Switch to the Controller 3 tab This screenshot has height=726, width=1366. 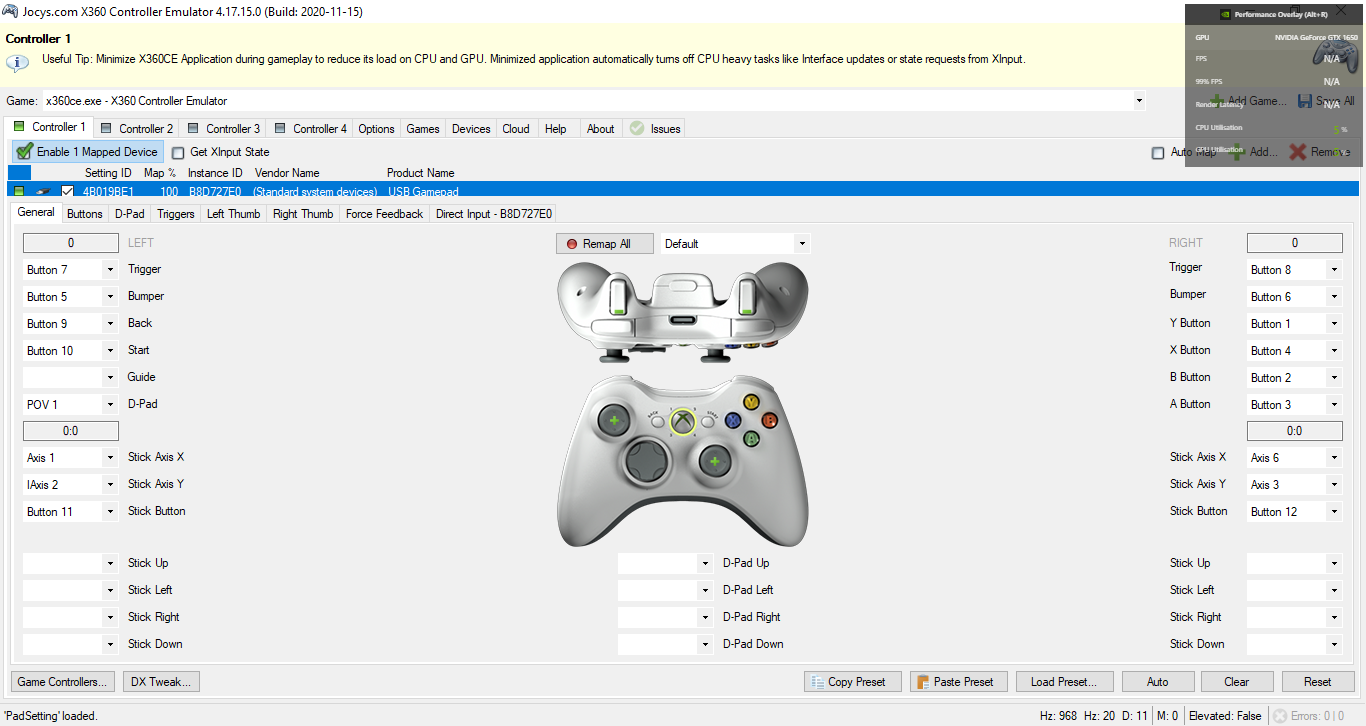223,128
